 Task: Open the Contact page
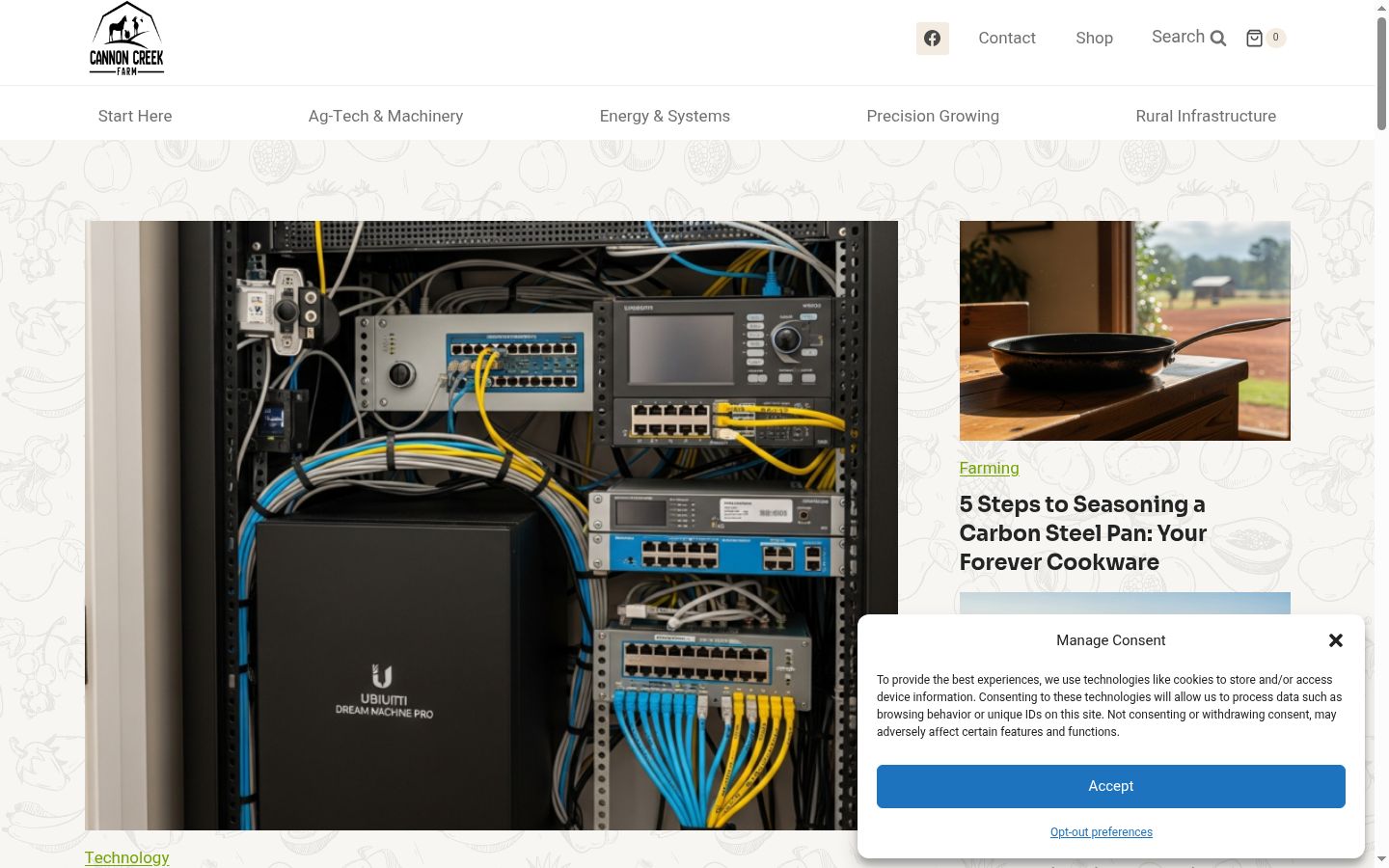click(x=1007, y=38)
